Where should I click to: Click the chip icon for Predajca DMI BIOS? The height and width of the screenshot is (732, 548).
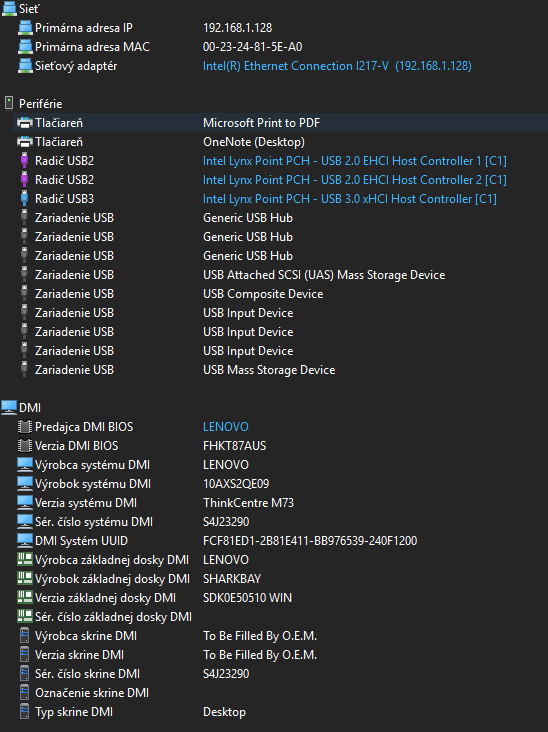pos(25,427)
